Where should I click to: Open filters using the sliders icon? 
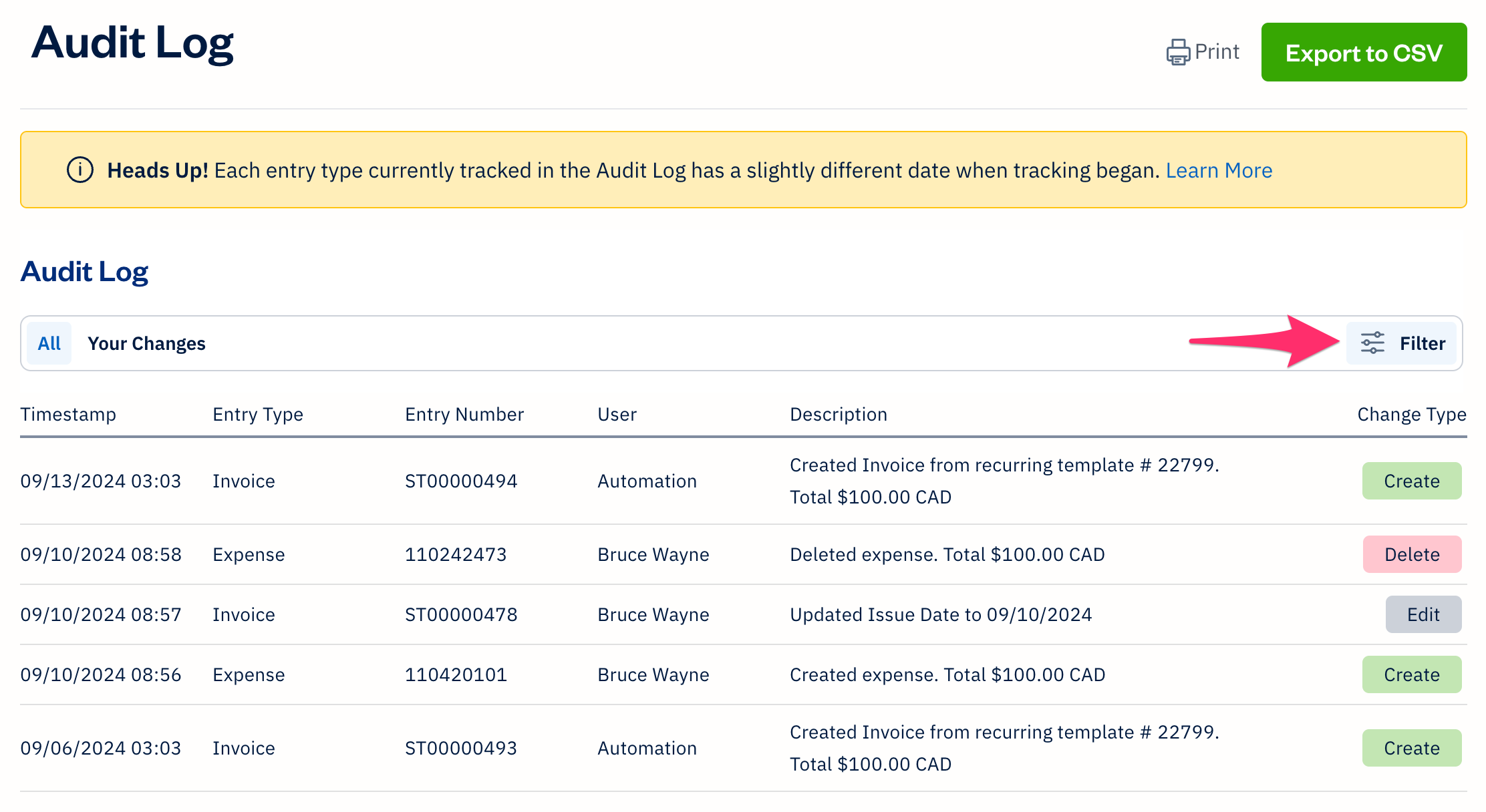(x=1371, y=343)
